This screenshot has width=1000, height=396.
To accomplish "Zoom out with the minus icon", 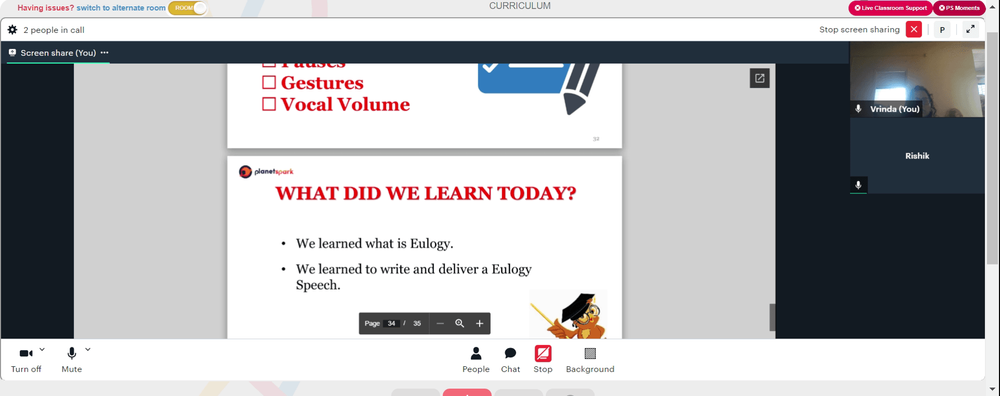I will [440, 323].
